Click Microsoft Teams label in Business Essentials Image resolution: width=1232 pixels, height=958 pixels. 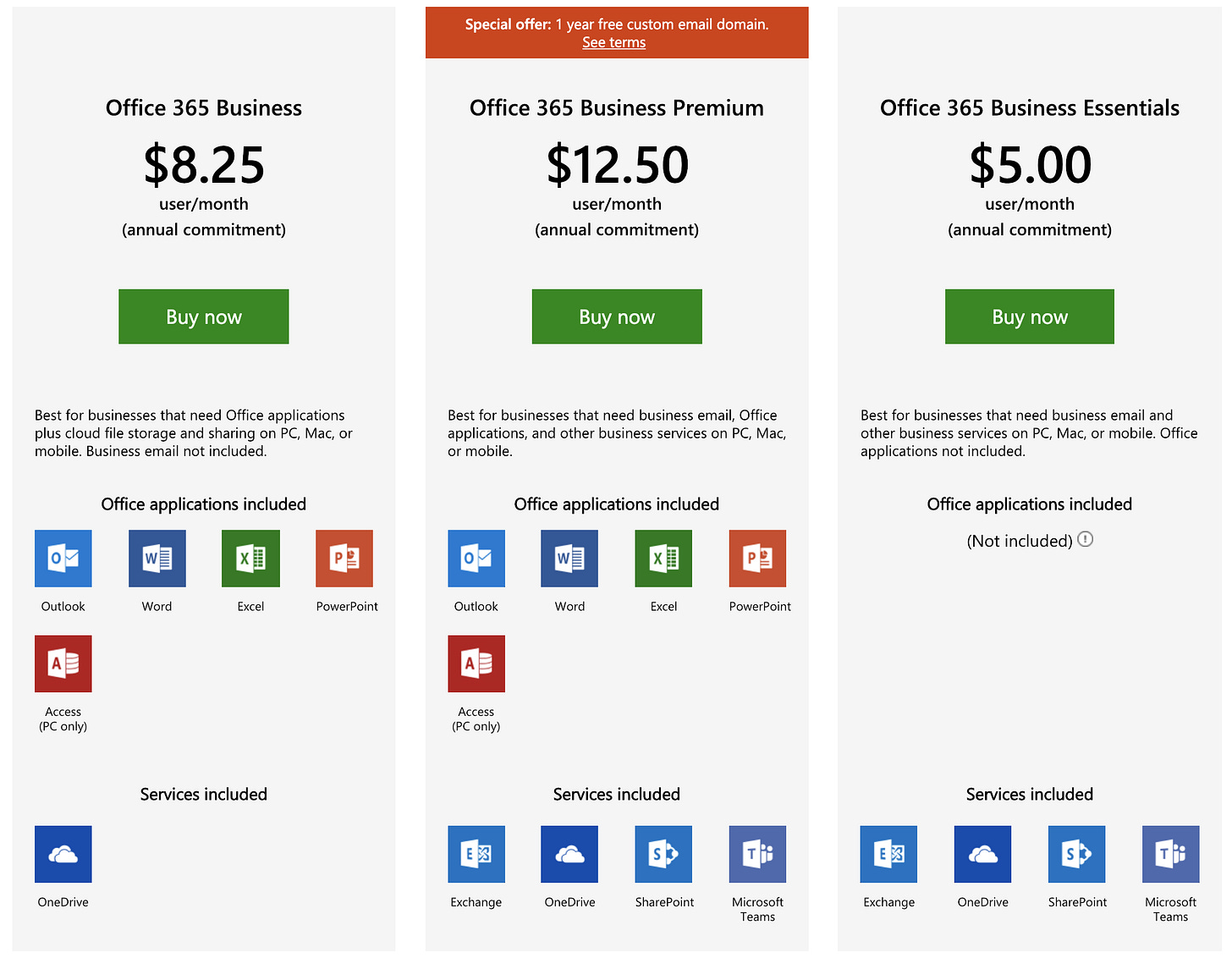[x=1171, y=910]
